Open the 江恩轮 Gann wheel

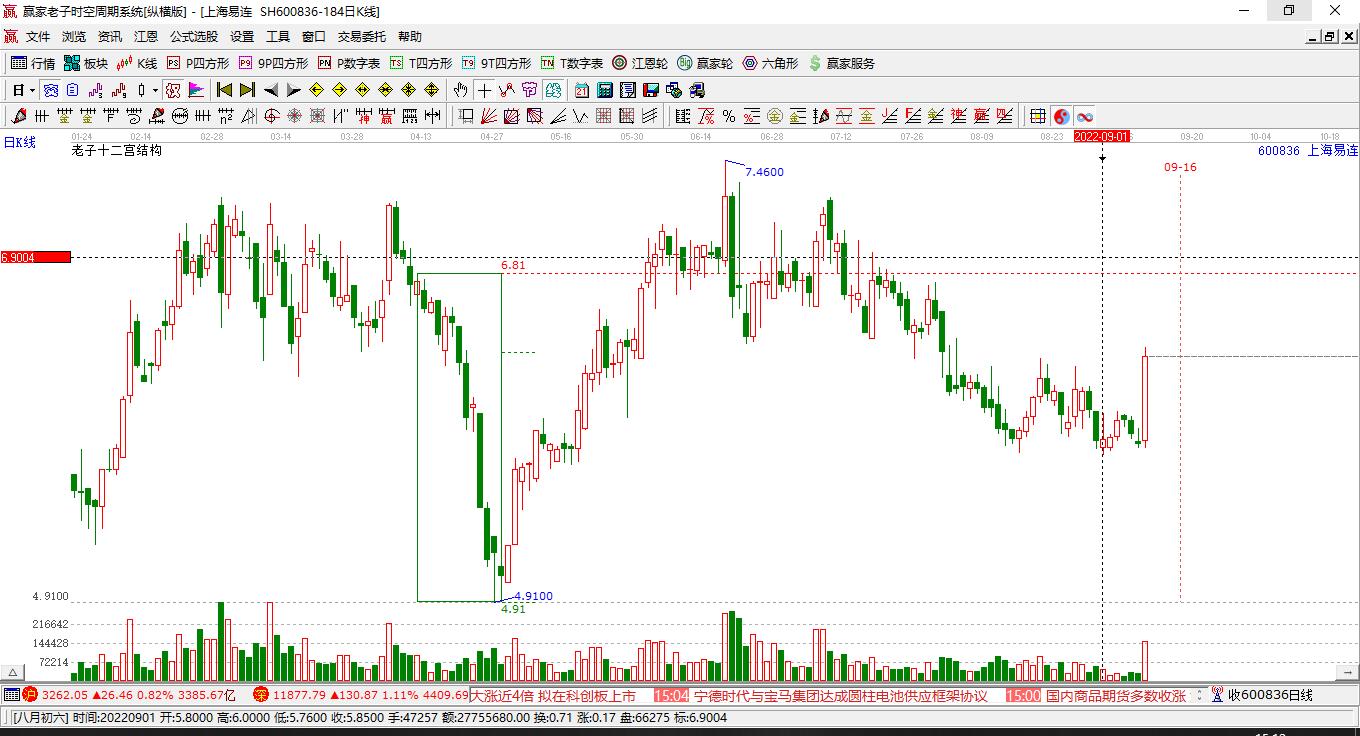[x=640, y=63]
